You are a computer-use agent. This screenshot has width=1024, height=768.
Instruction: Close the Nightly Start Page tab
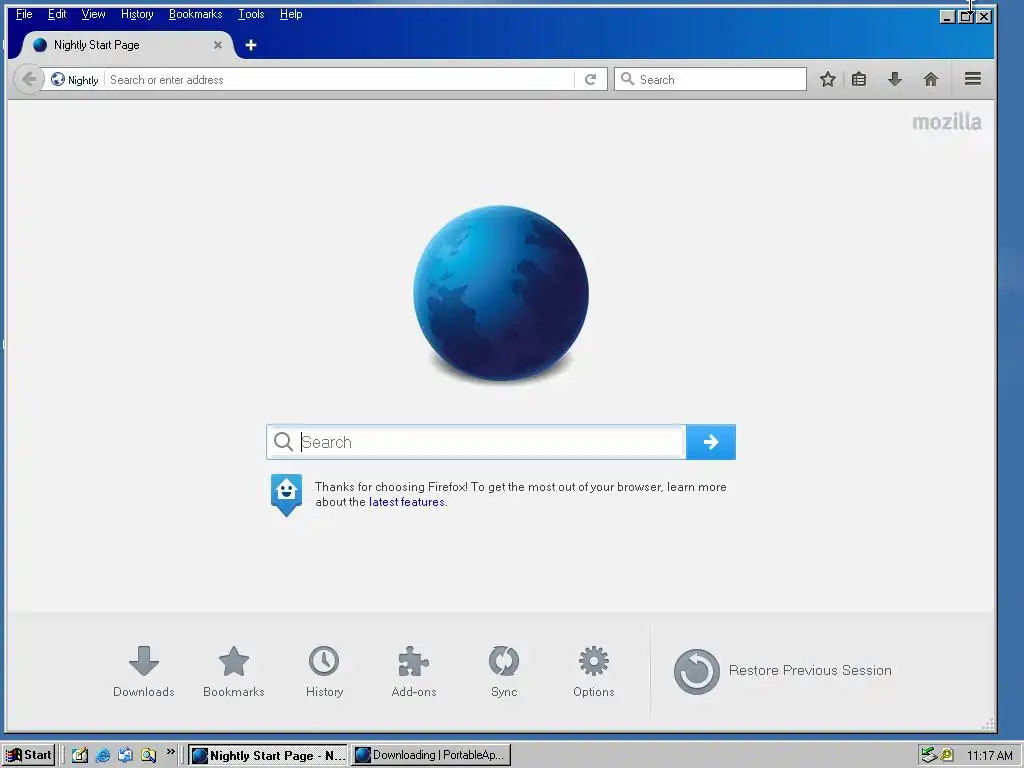tap(217, 45)
